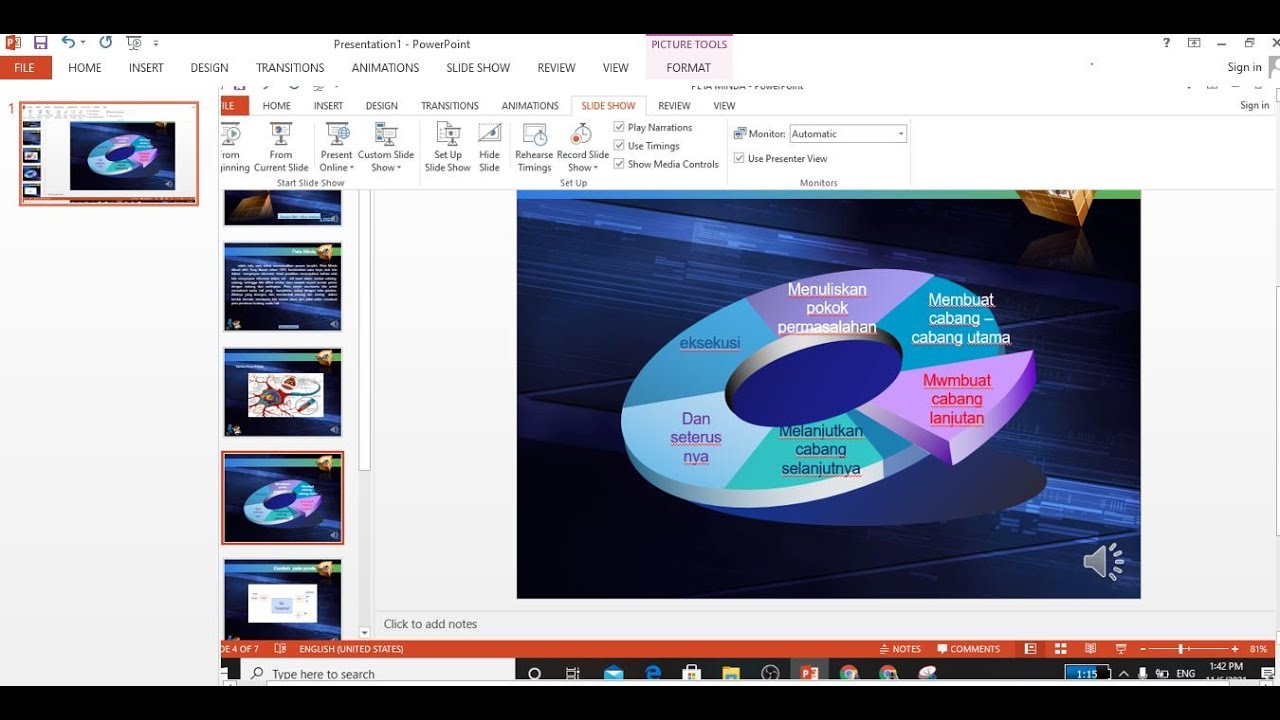Open the outer VIEW tab
Image resolution: width=1280 pixels, height=720 pixels.
(x=616, y=68)
